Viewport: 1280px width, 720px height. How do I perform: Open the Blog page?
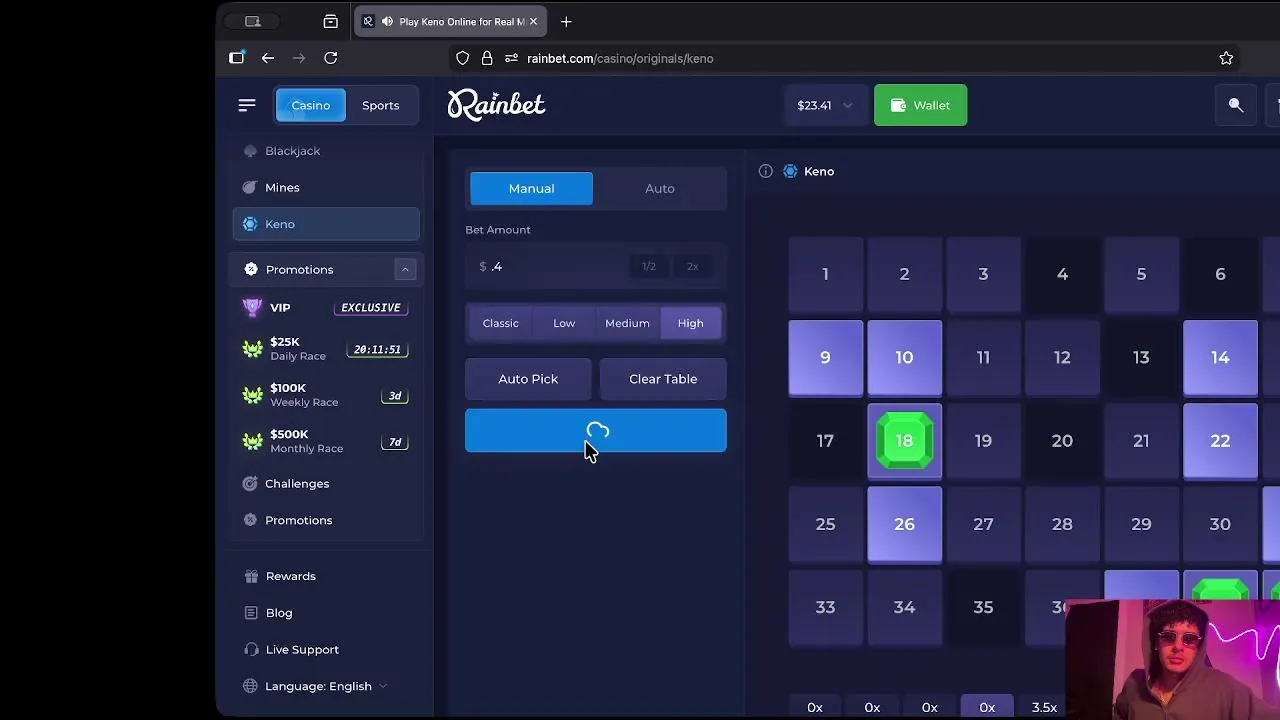pyautogui.click(x=279, y=613)
